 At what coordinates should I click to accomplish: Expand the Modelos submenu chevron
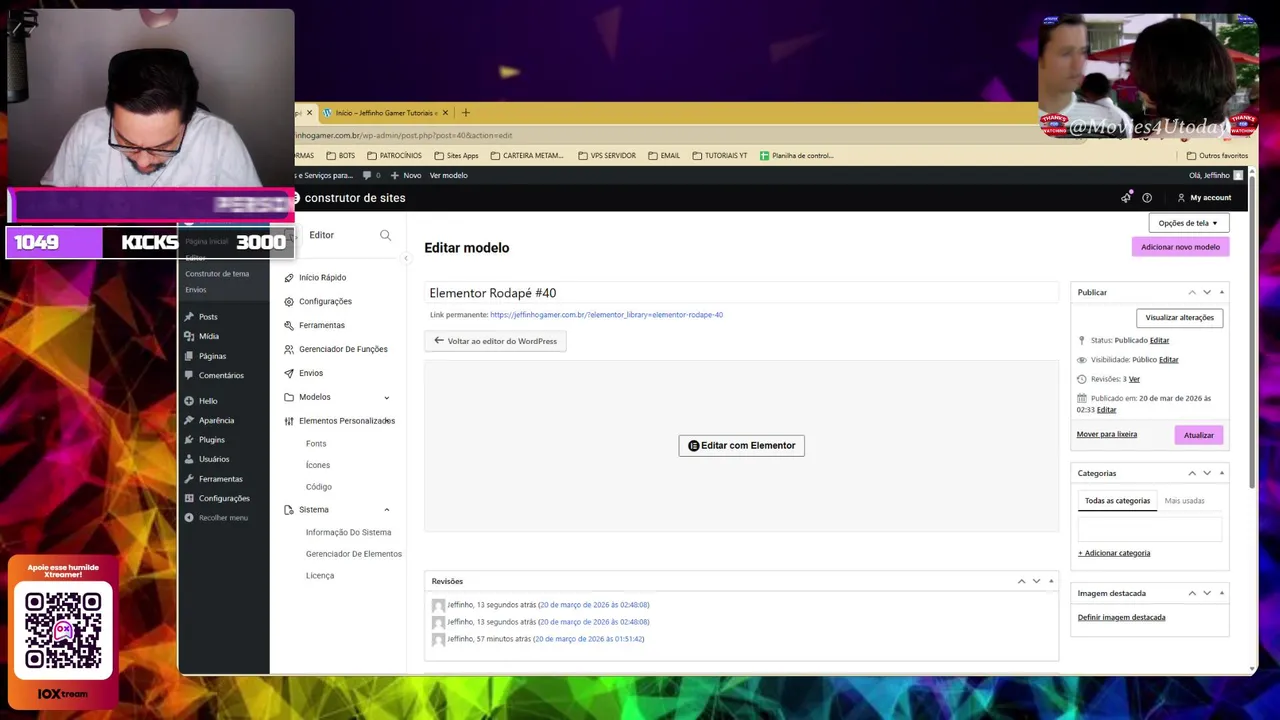(x=387, y=398)
